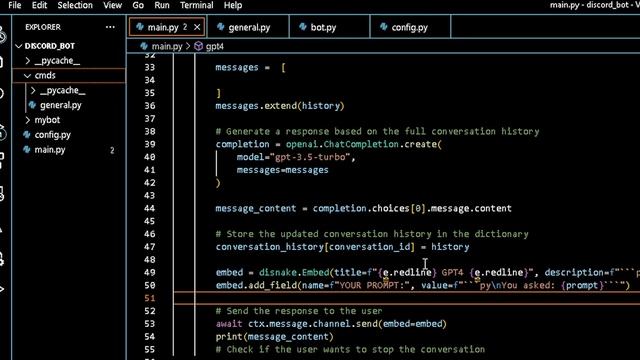Viewport: 640px width, 360px height.
Task: Open the Help menu
Action: pyautogui.click(x=233, y=5)
